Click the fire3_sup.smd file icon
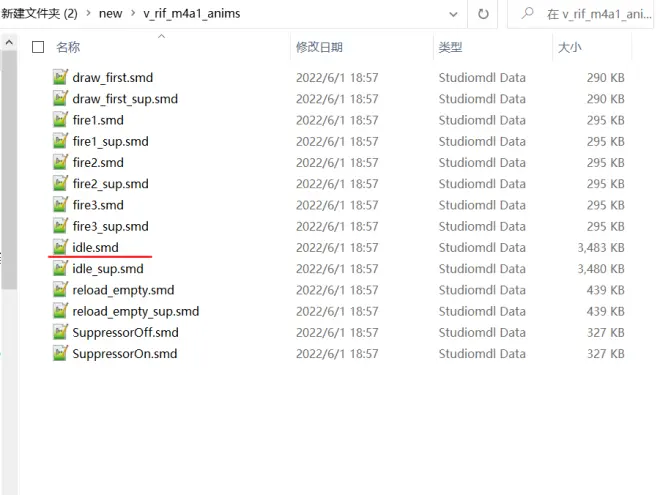660x495 pixels. [x=60, y=226]
